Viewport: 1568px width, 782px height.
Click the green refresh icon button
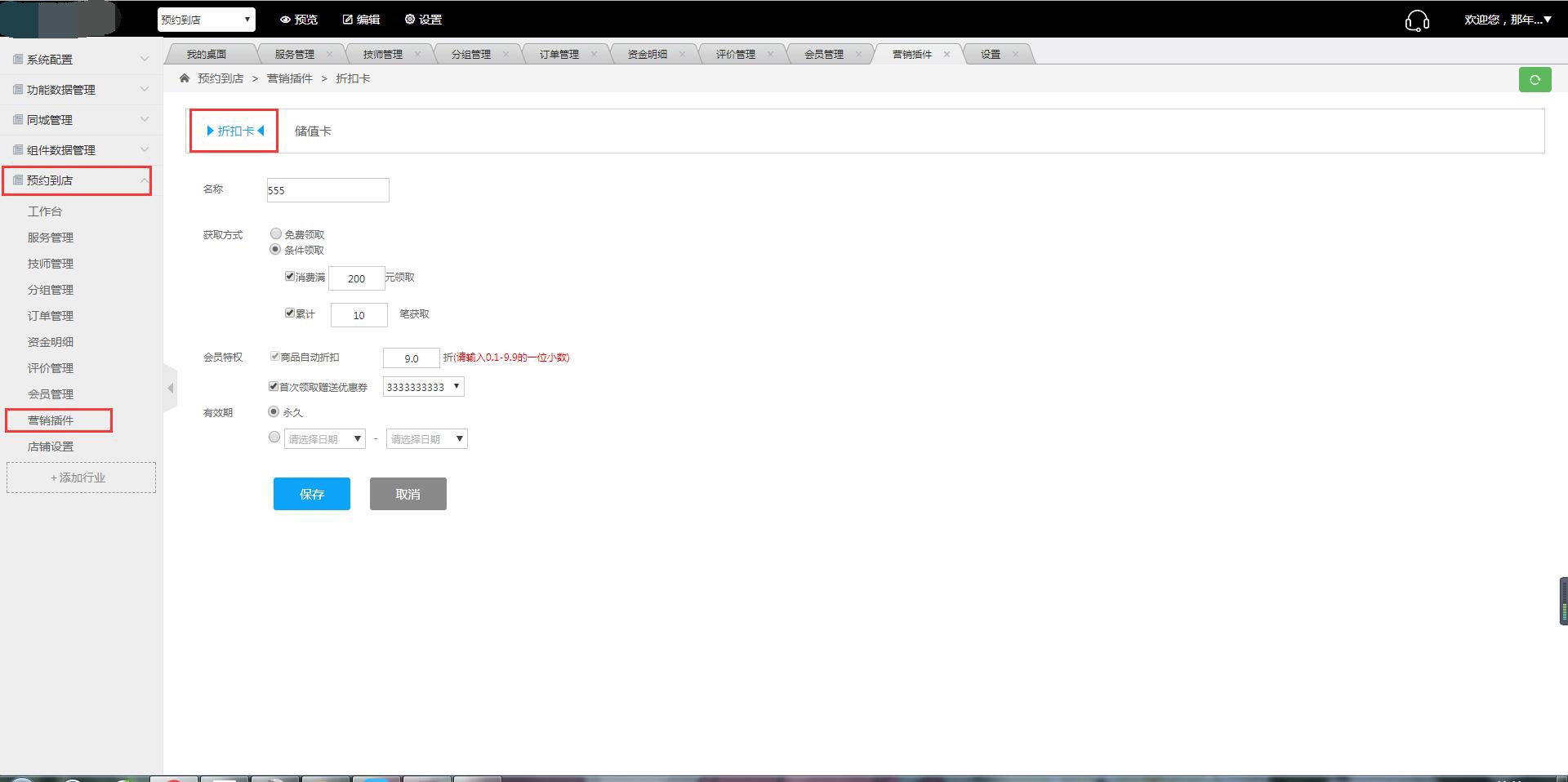(x=1535, y=80)
